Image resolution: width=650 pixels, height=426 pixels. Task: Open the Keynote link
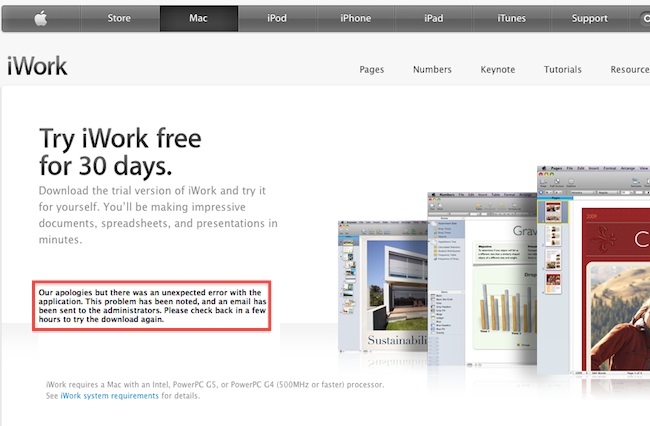[x=498, y=70]
